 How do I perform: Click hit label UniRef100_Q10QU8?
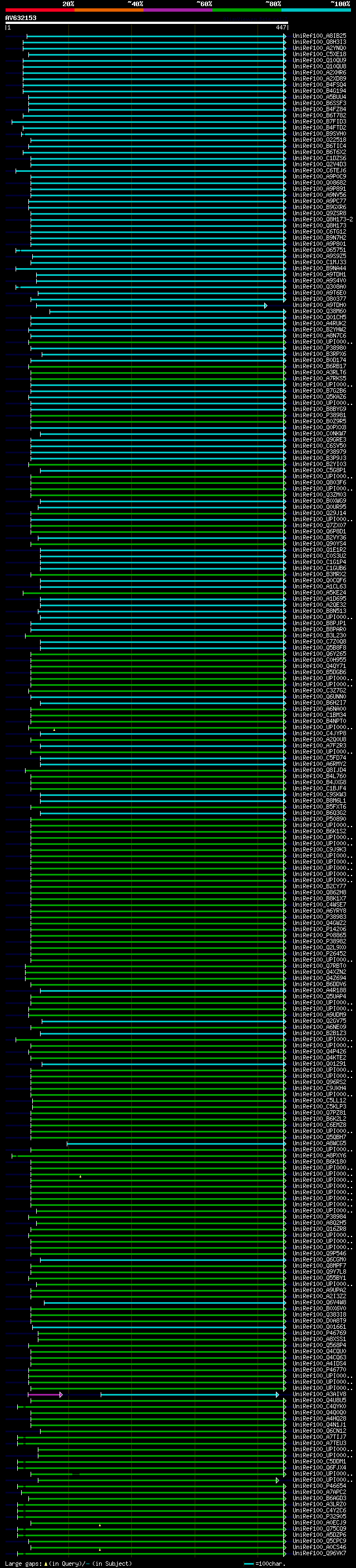click(319, 66)
